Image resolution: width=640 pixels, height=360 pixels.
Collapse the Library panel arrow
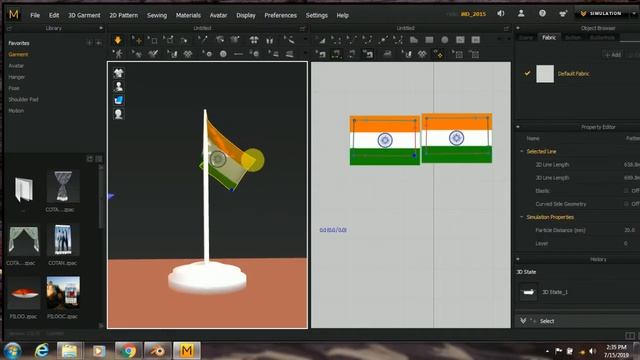(x=101, y=28)
